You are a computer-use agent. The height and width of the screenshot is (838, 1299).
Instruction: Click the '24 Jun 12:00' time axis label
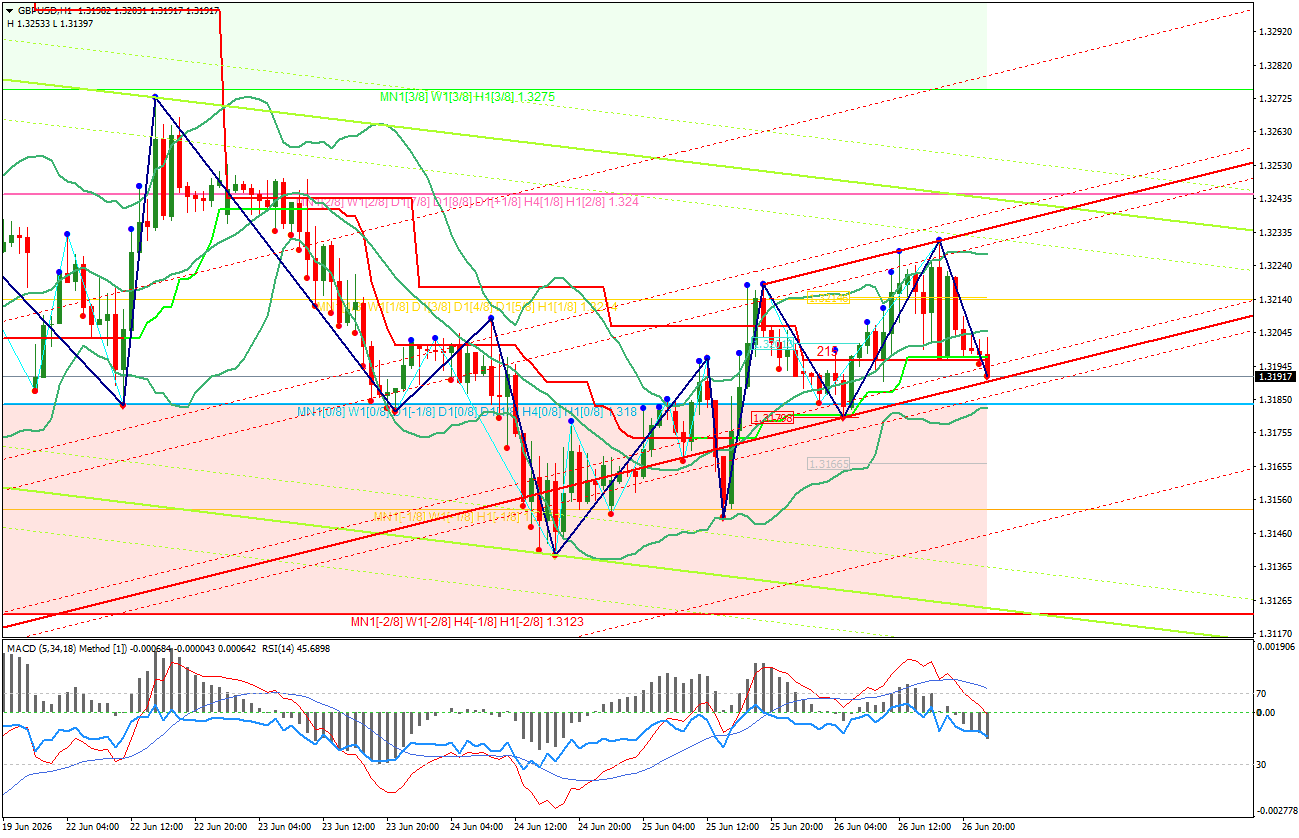click(x=541, y=827)
